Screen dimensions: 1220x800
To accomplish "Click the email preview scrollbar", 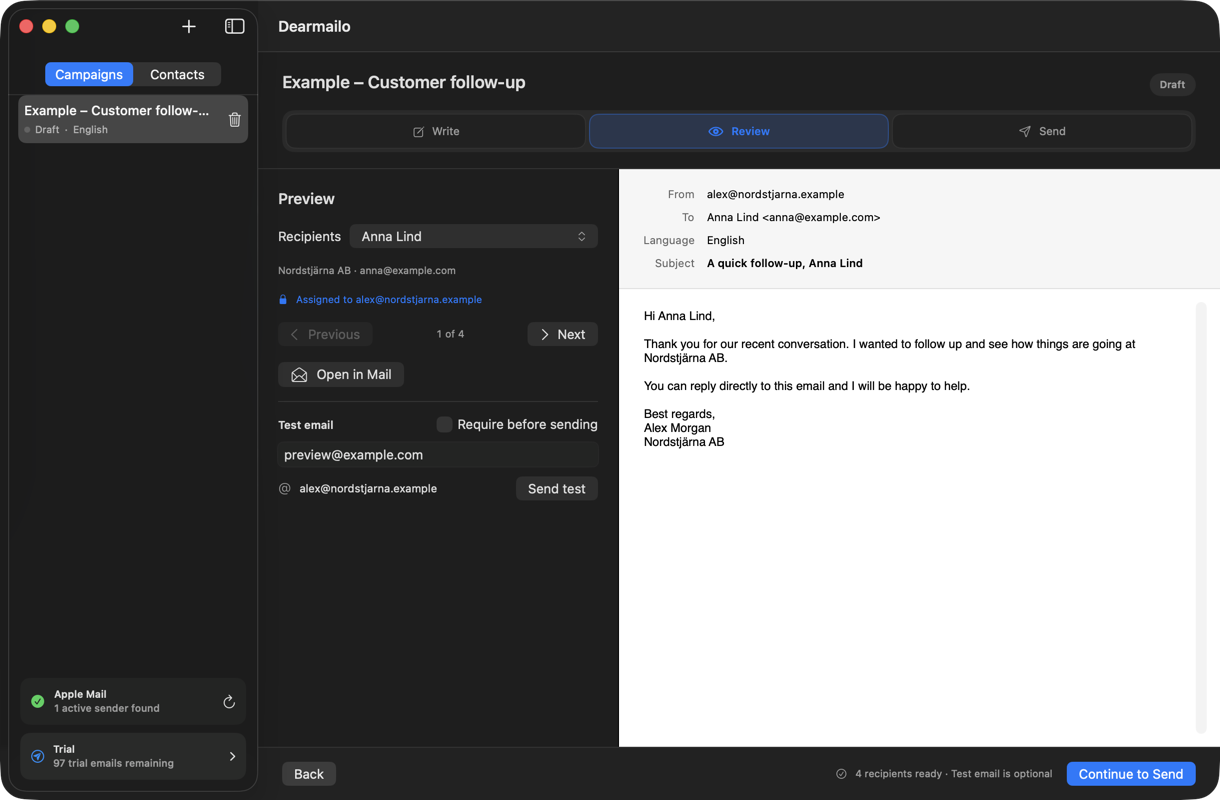I will 1201,518.
